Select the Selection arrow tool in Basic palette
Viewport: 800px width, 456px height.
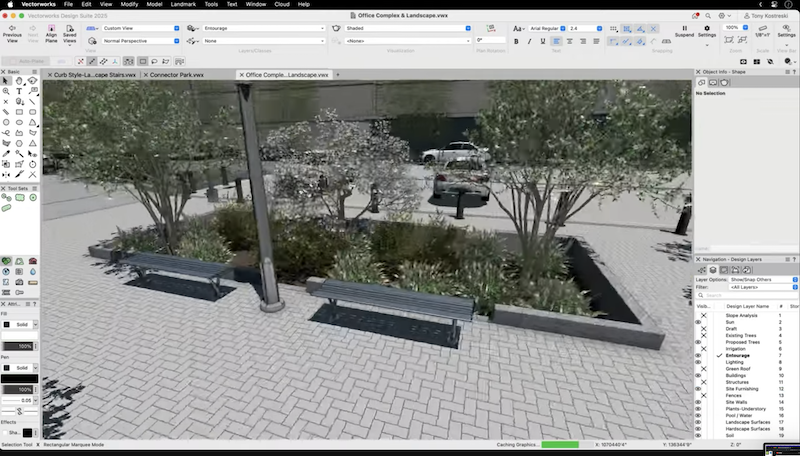coord(6,81)
